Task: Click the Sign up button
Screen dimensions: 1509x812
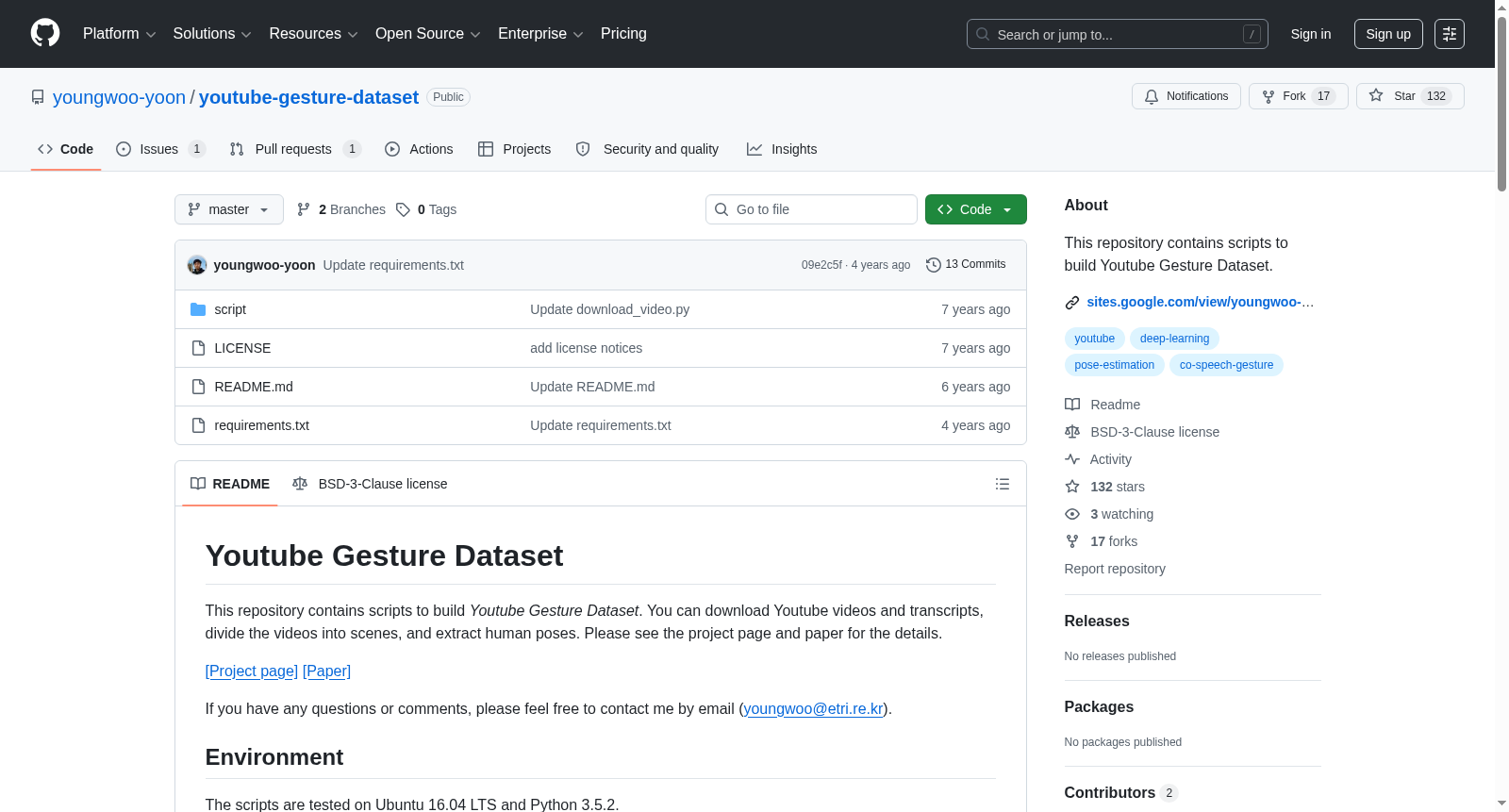Action: 1388,34
